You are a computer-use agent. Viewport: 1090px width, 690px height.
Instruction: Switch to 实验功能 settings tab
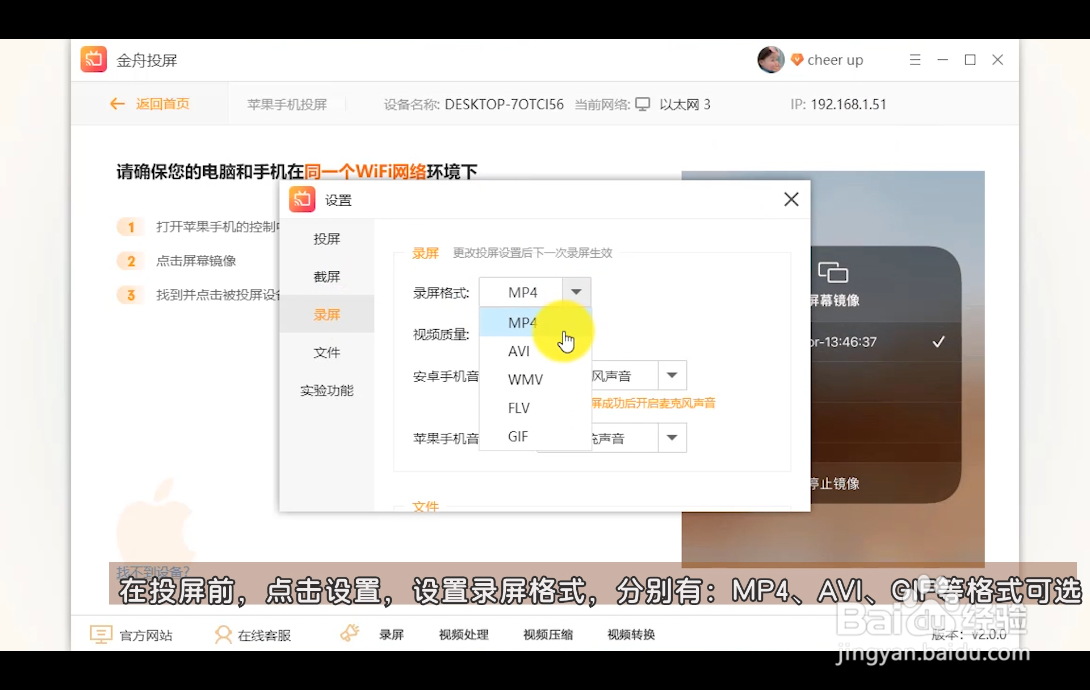tap(327, 391)
